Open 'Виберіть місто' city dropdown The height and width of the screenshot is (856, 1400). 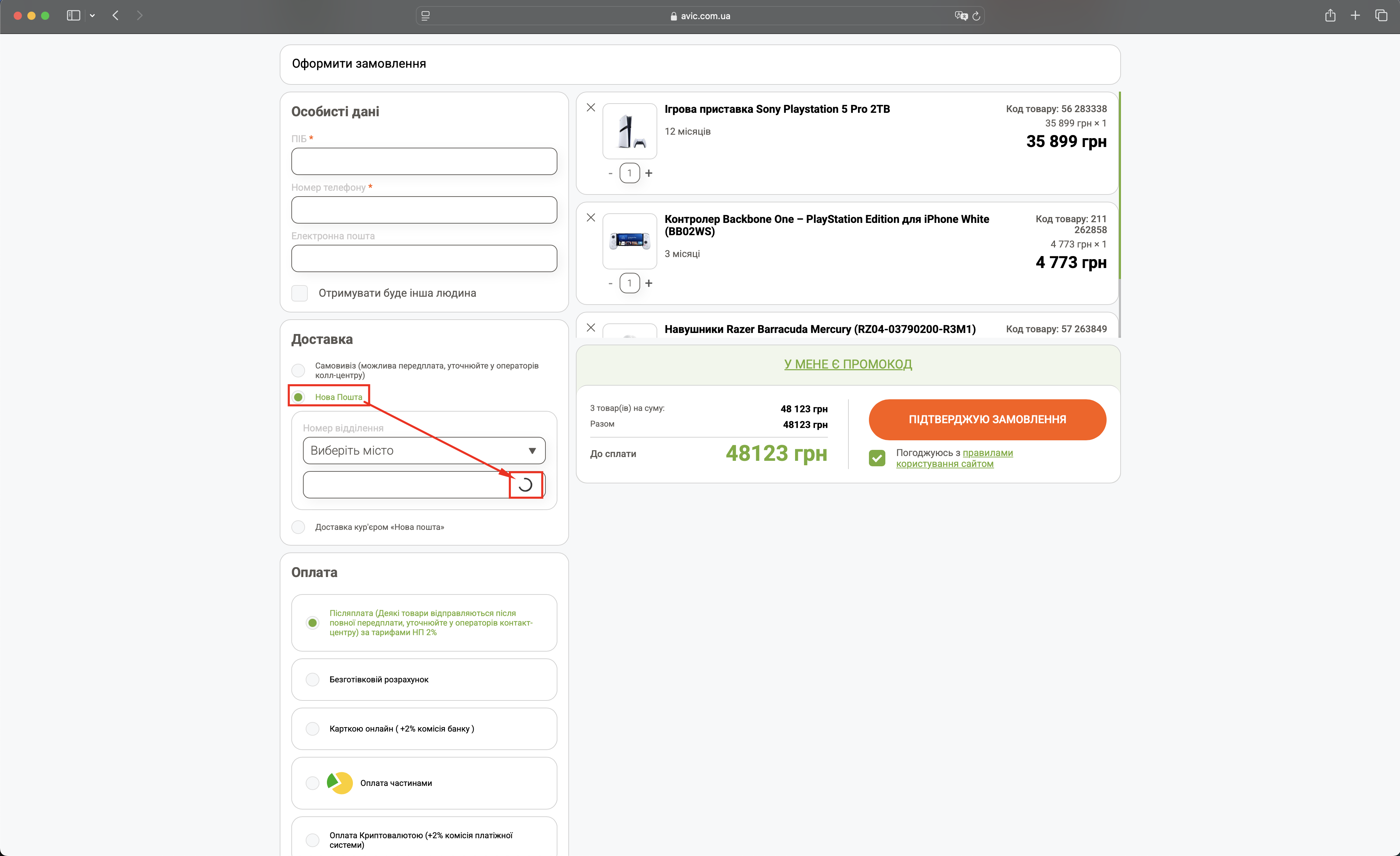click(x=424, y=451)
